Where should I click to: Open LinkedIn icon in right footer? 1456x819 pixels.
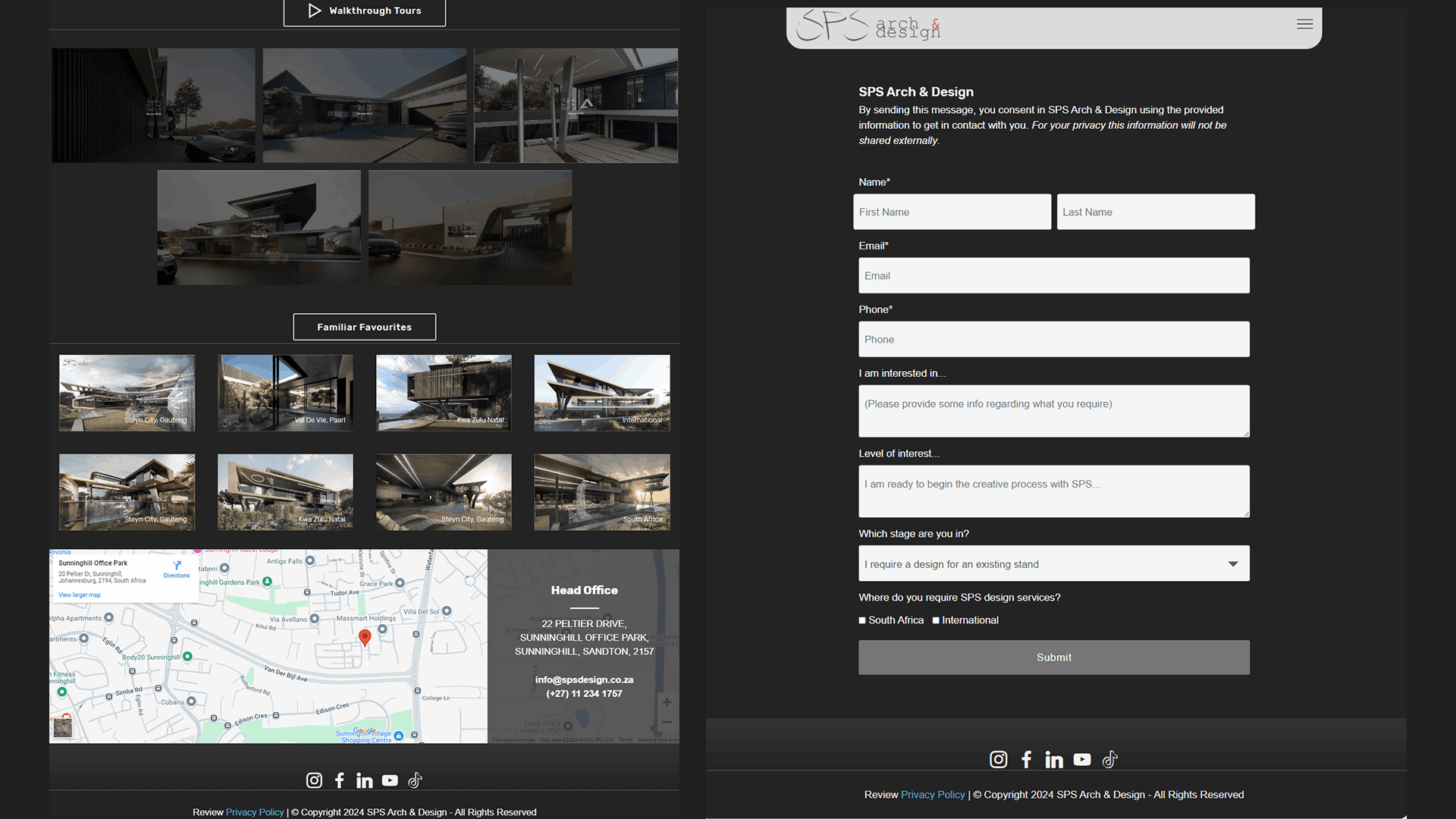1054,760
